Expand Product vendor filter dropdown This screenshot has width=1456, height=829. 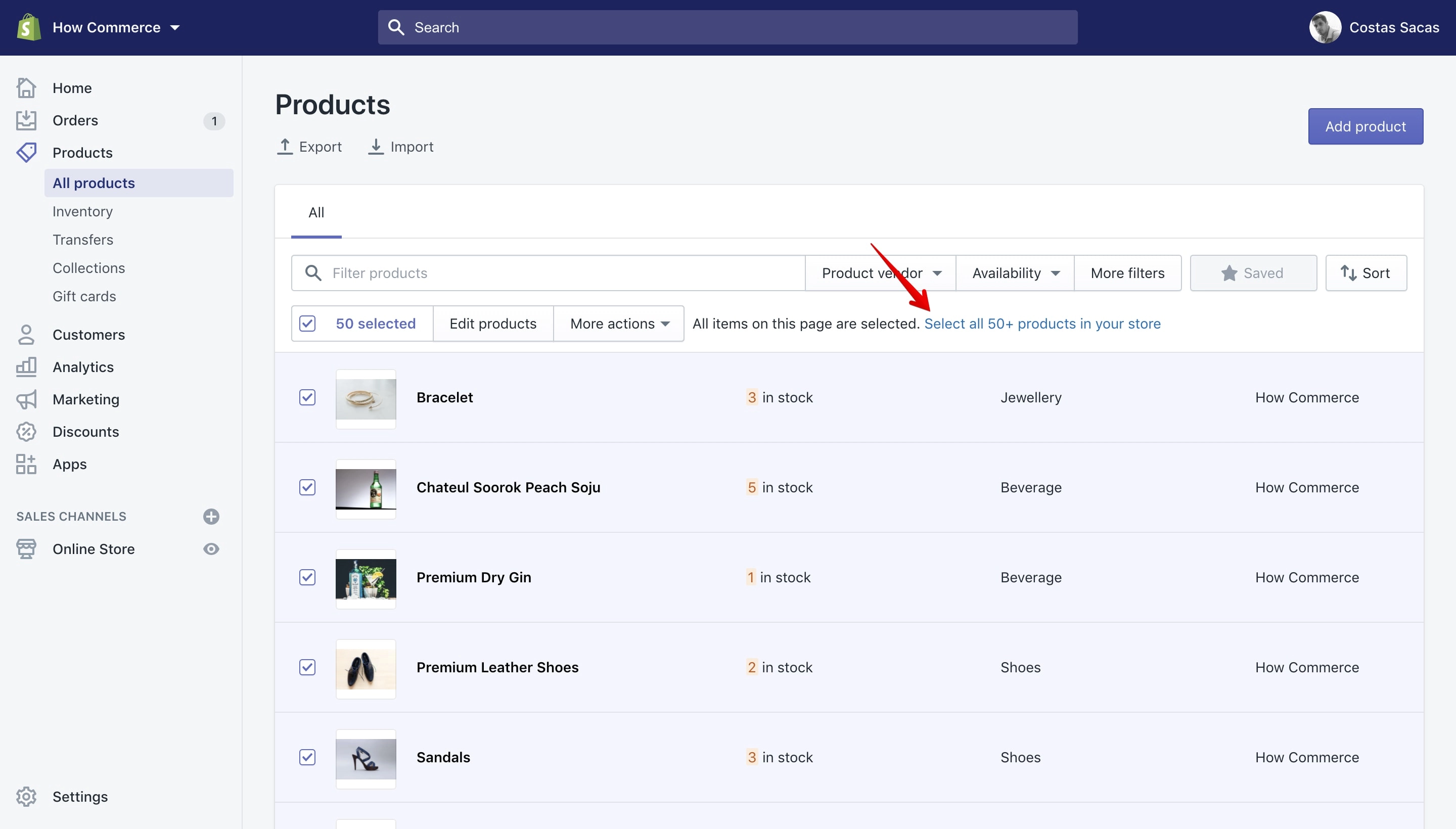(880, 273)
